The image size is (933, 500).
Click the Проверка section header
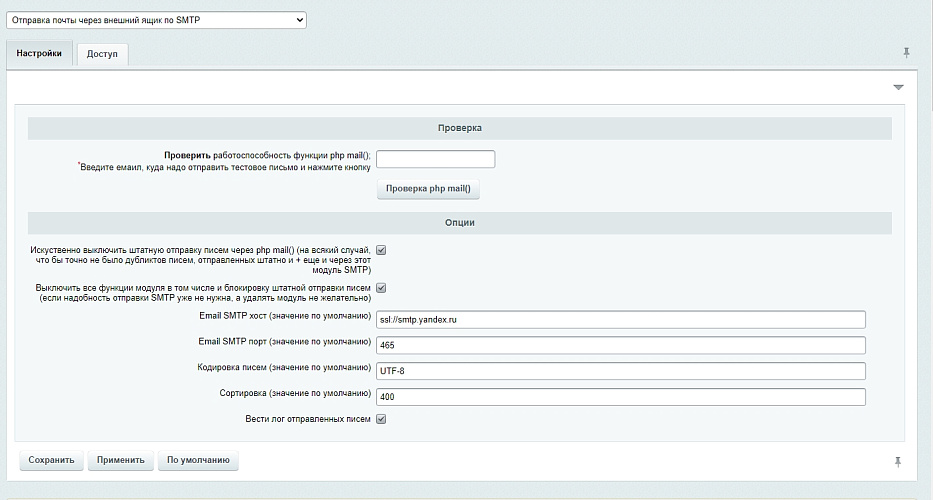point(459,129)
